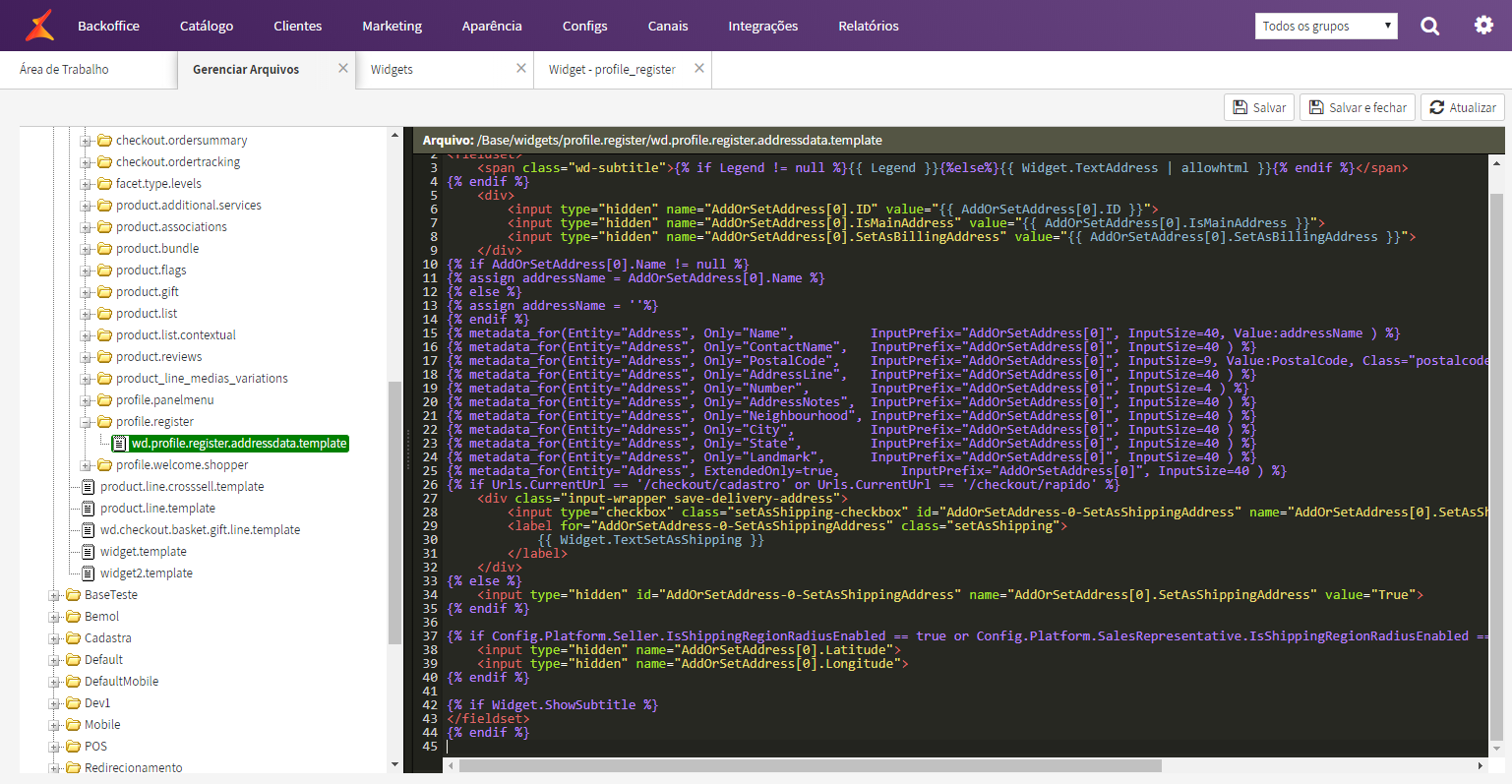Click the POS folder icon
1512x784 pixels.
73,747
